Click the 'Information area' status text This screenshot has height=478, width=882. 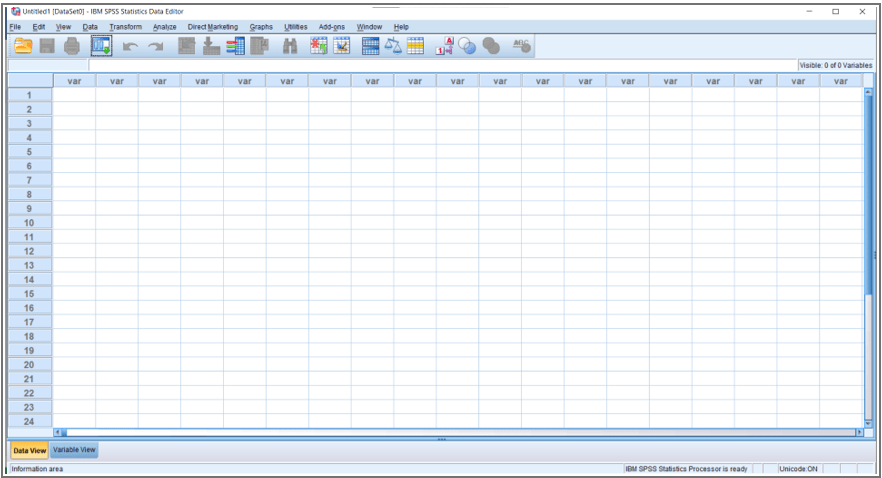37,469
